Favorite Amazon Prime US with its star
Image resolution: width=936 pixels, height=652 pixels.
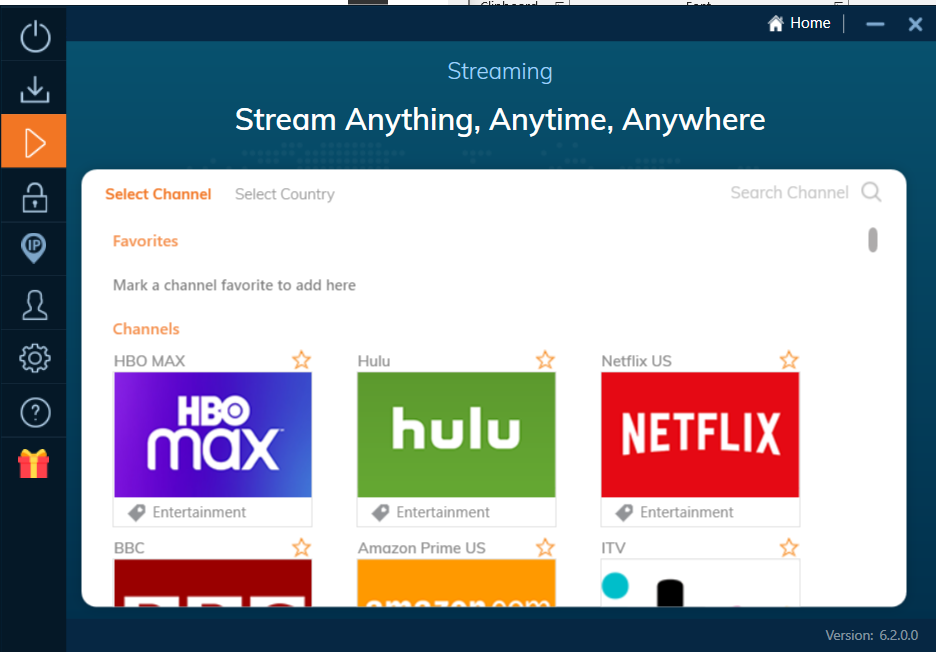545,548
